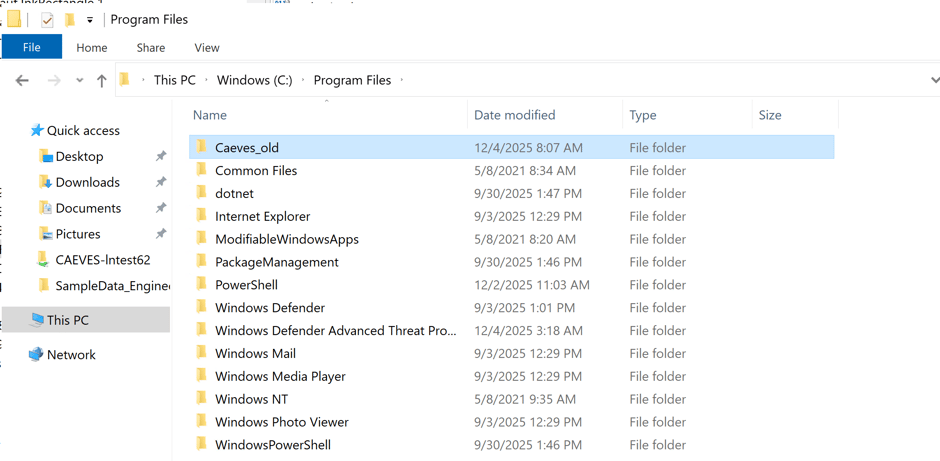Toggle the pin next to Downloads
Image resolution: width=940 pixels, height=461 pixels.
click(160, 183)
